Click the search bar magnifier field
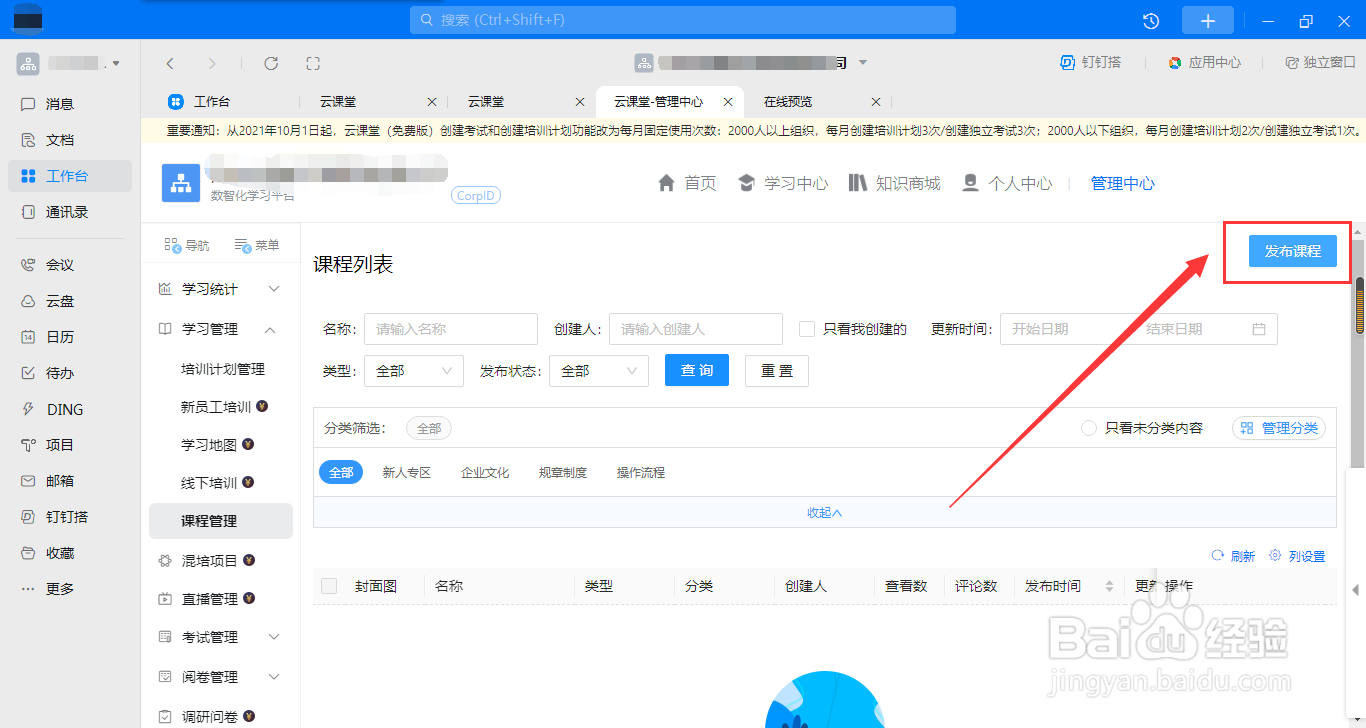This screenshot has height=728, width=1366. (683, 20)
